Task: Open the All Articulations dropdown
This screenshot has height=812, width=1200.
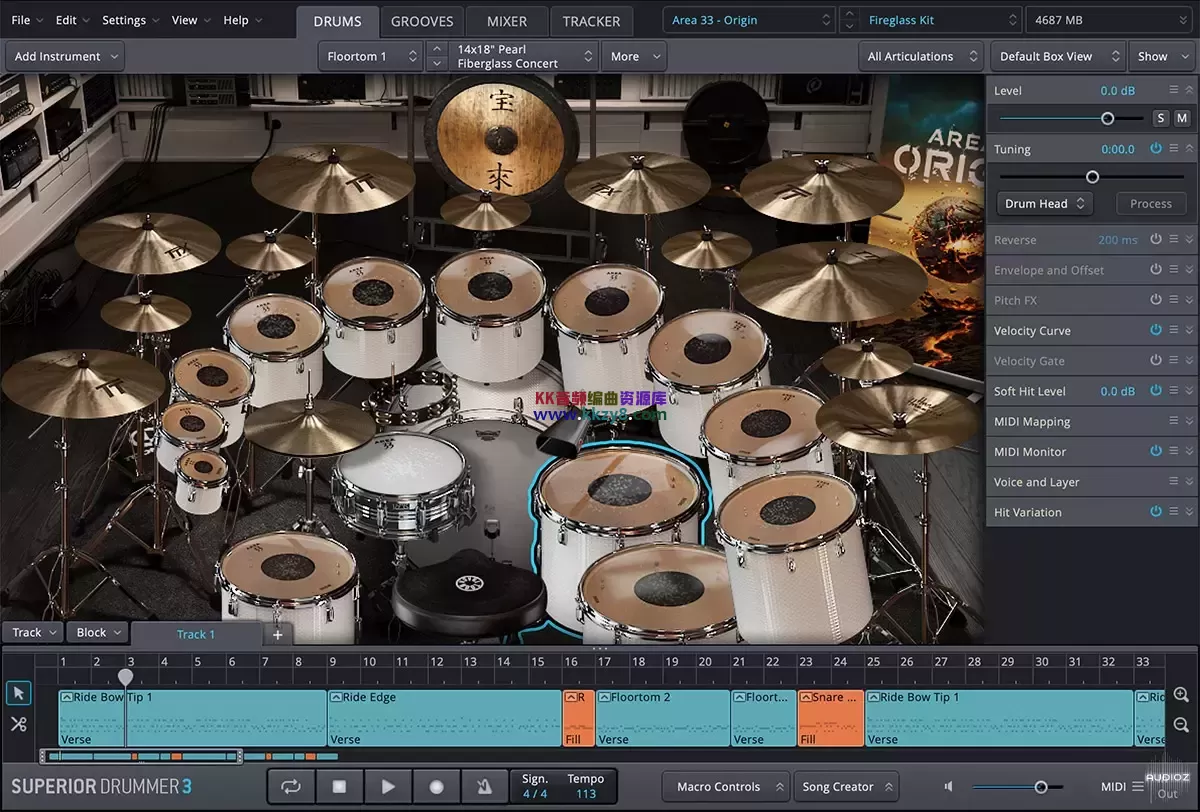Action: point(921,56)
